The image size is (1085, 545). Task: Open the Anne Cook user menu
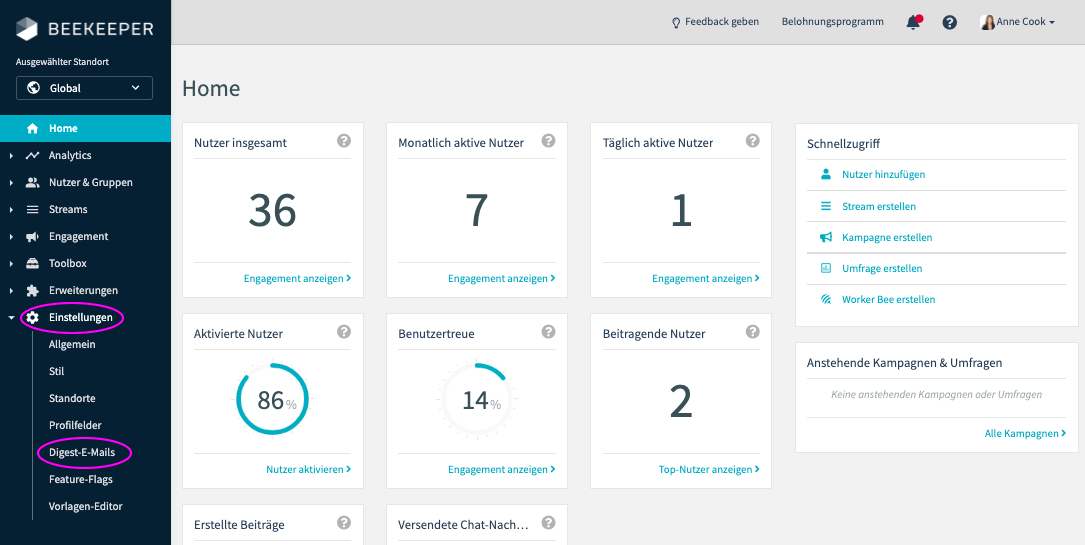(1018, 22)
